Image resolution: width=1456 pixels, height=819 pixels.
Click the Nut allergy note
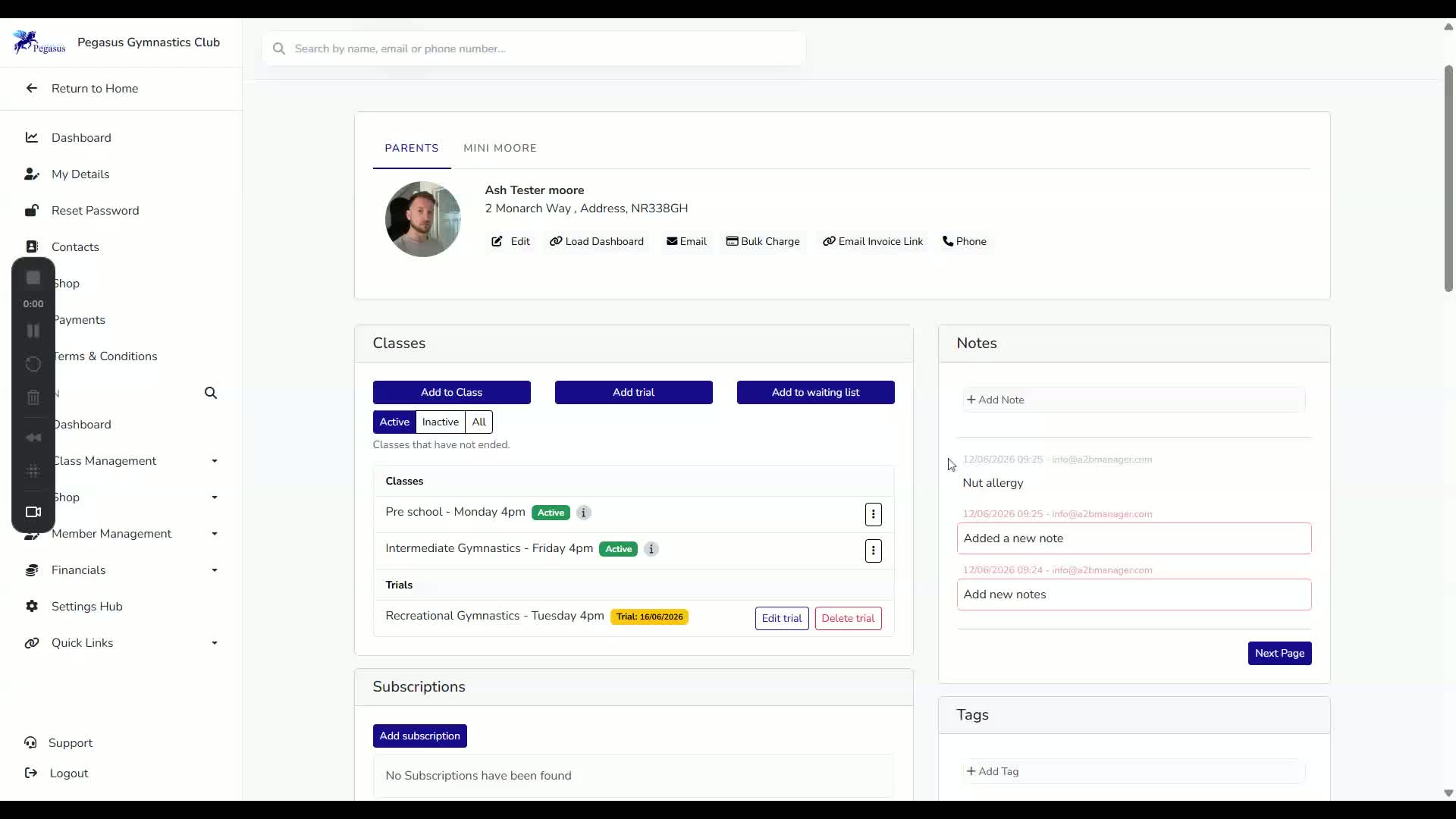pyautogui.click(x=993, y=483)
